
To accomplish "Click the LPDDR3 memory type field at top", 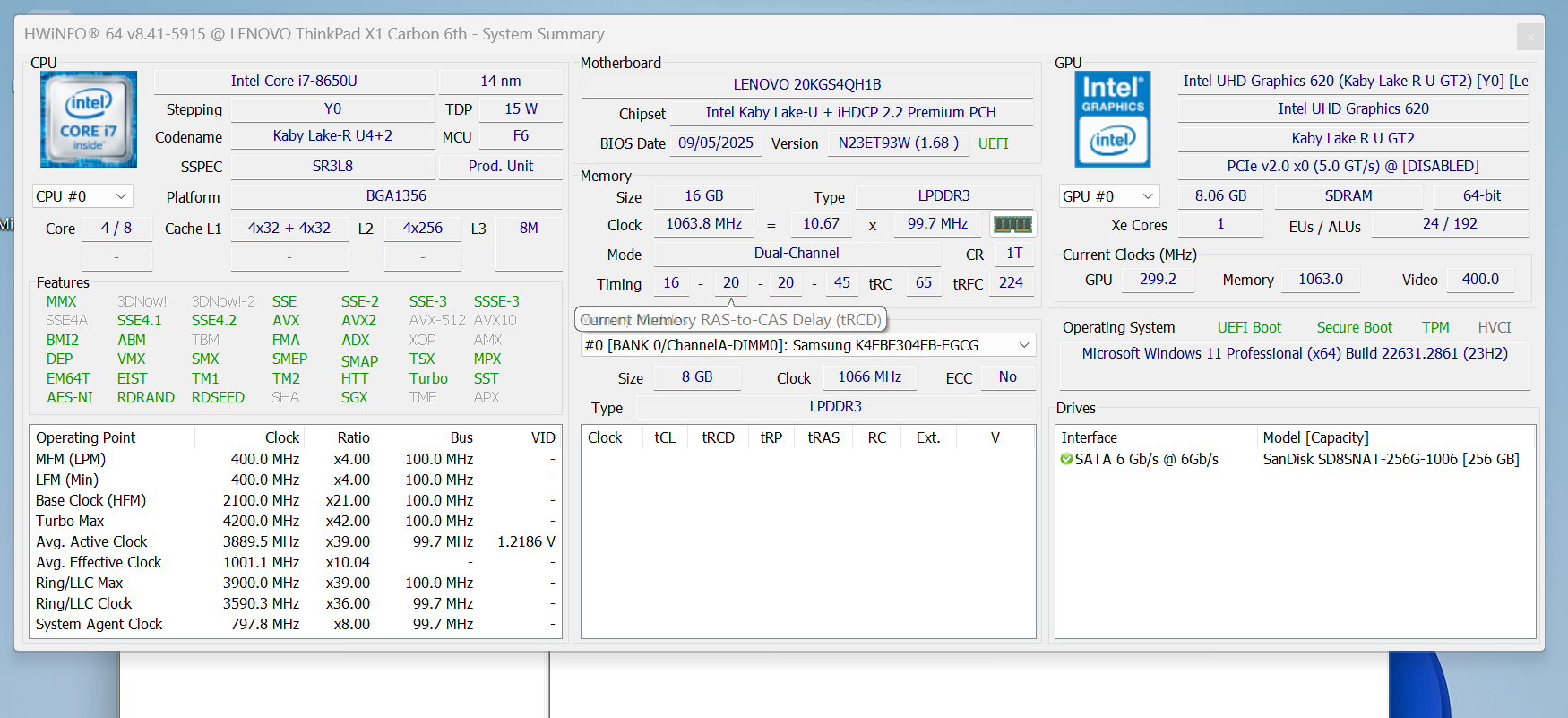I will pyautogui.click(x=944, y=195).
